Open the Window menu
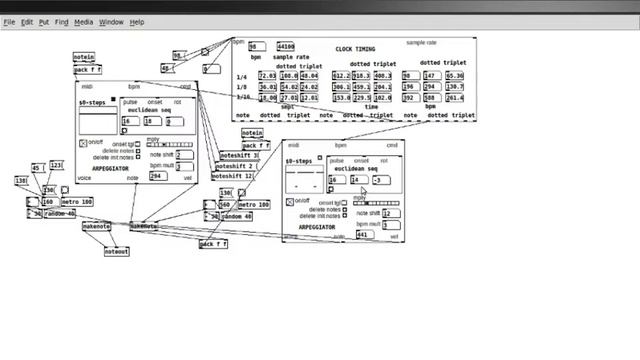 click(111, 22)
